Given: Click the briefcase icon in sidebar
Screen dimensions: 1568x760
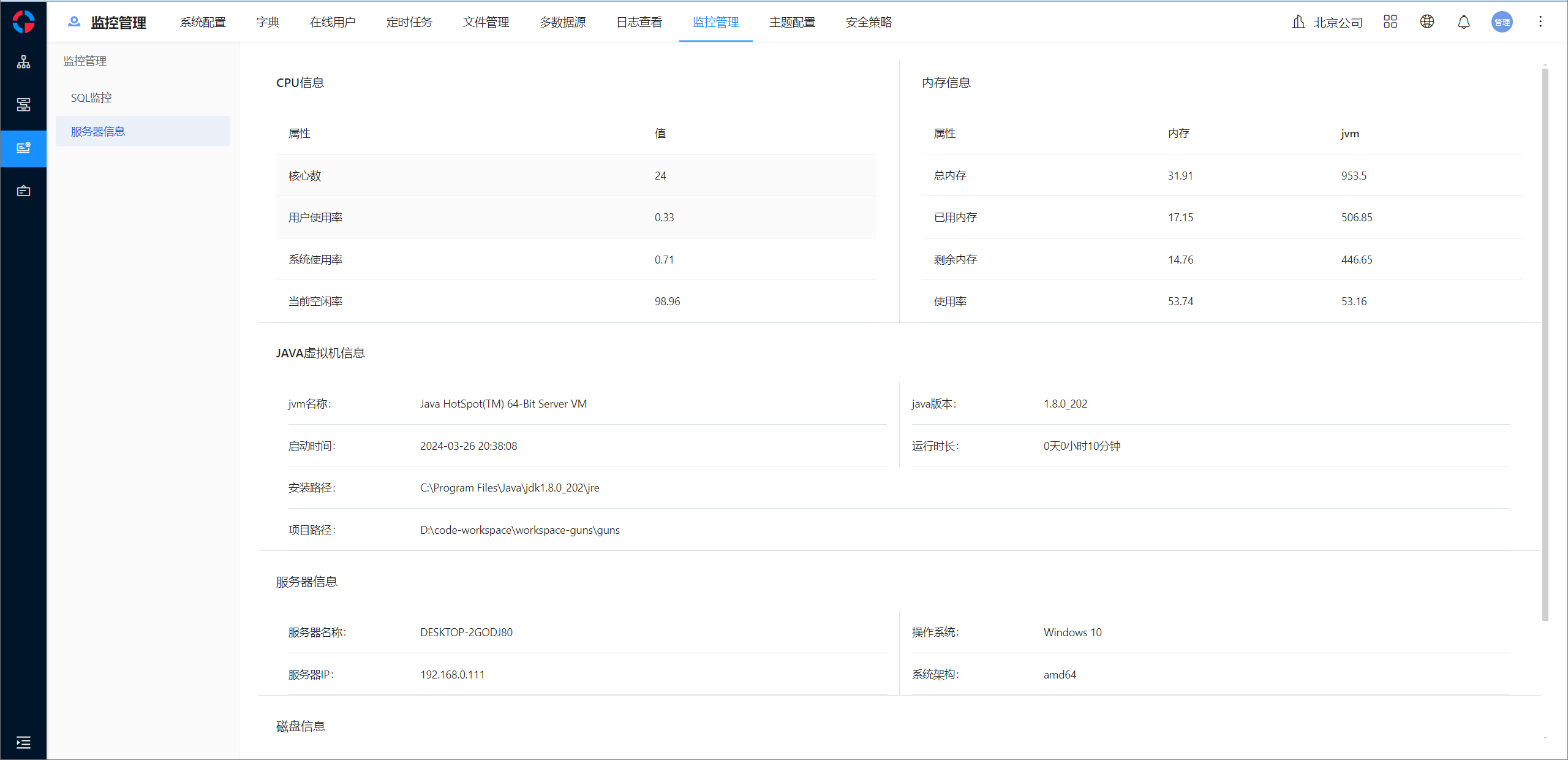Looking at the screenshot, I should pos(23,191).
